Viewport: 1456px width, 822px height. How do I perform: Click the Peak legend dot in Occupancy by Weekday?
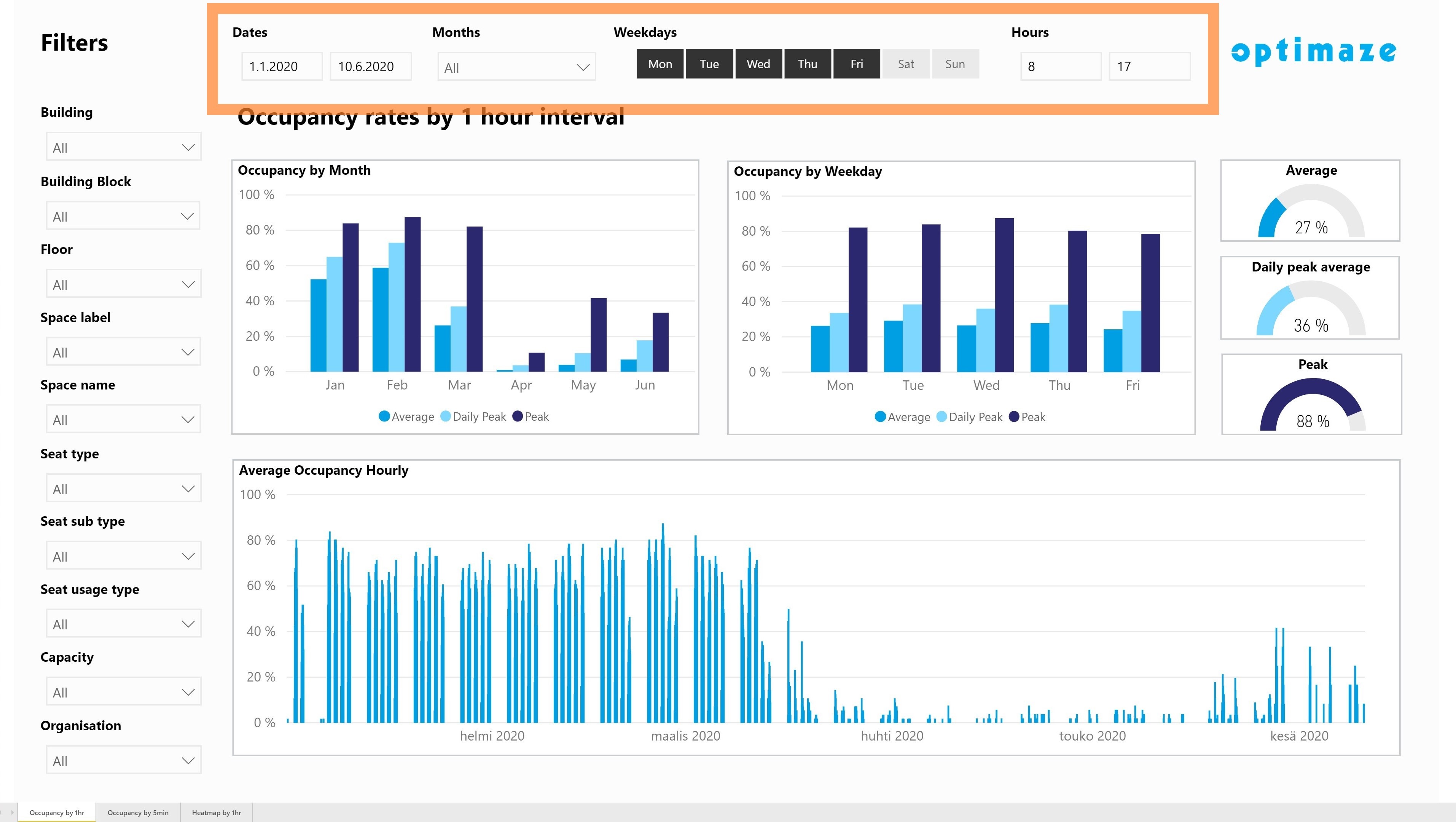pos(1014,417)
